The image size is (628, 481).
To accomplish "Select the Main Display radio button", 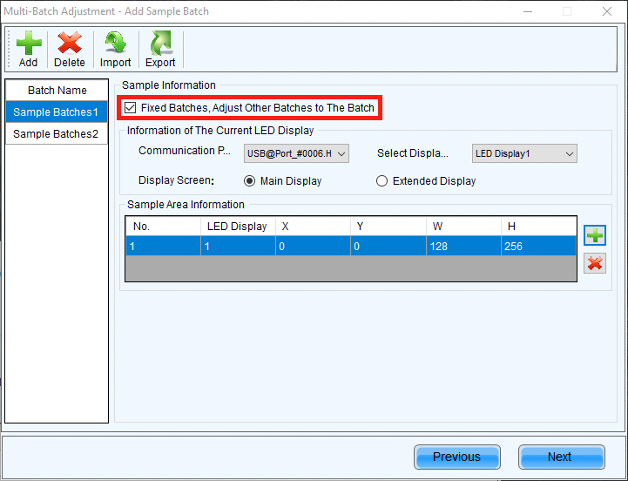I will (x=251, y=181).
